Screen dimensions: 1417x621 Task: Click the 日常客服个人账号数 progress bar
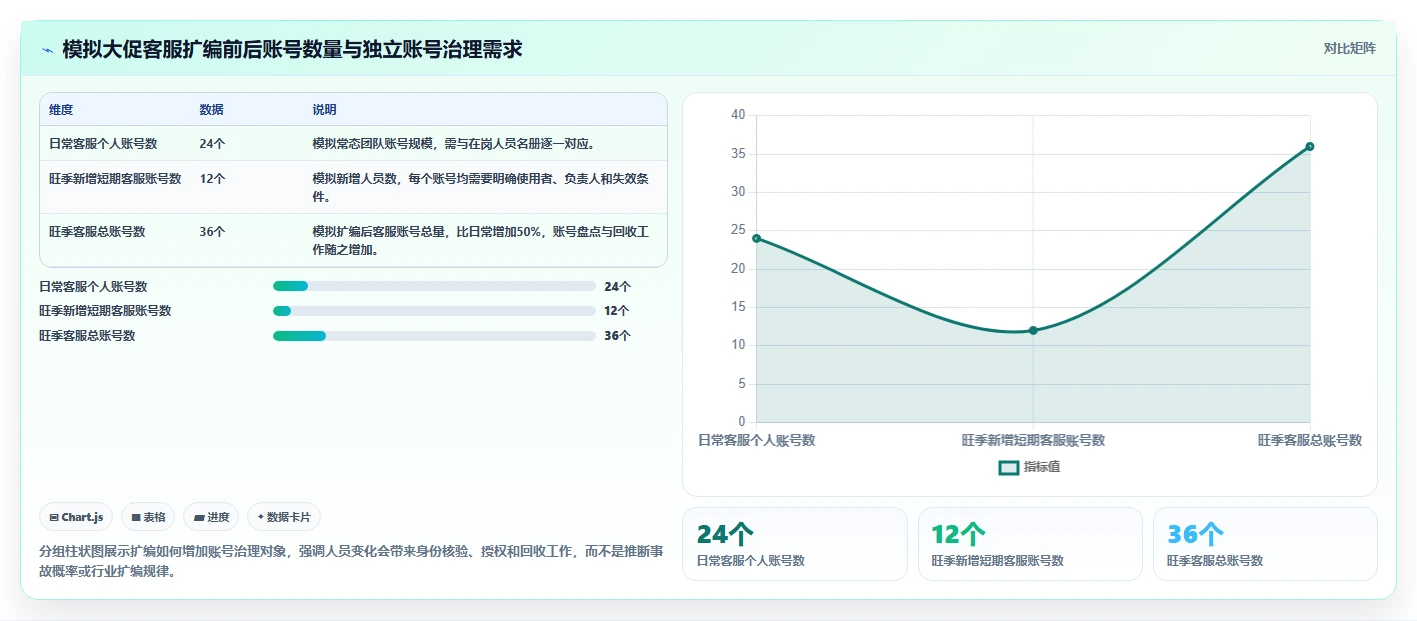434,286
